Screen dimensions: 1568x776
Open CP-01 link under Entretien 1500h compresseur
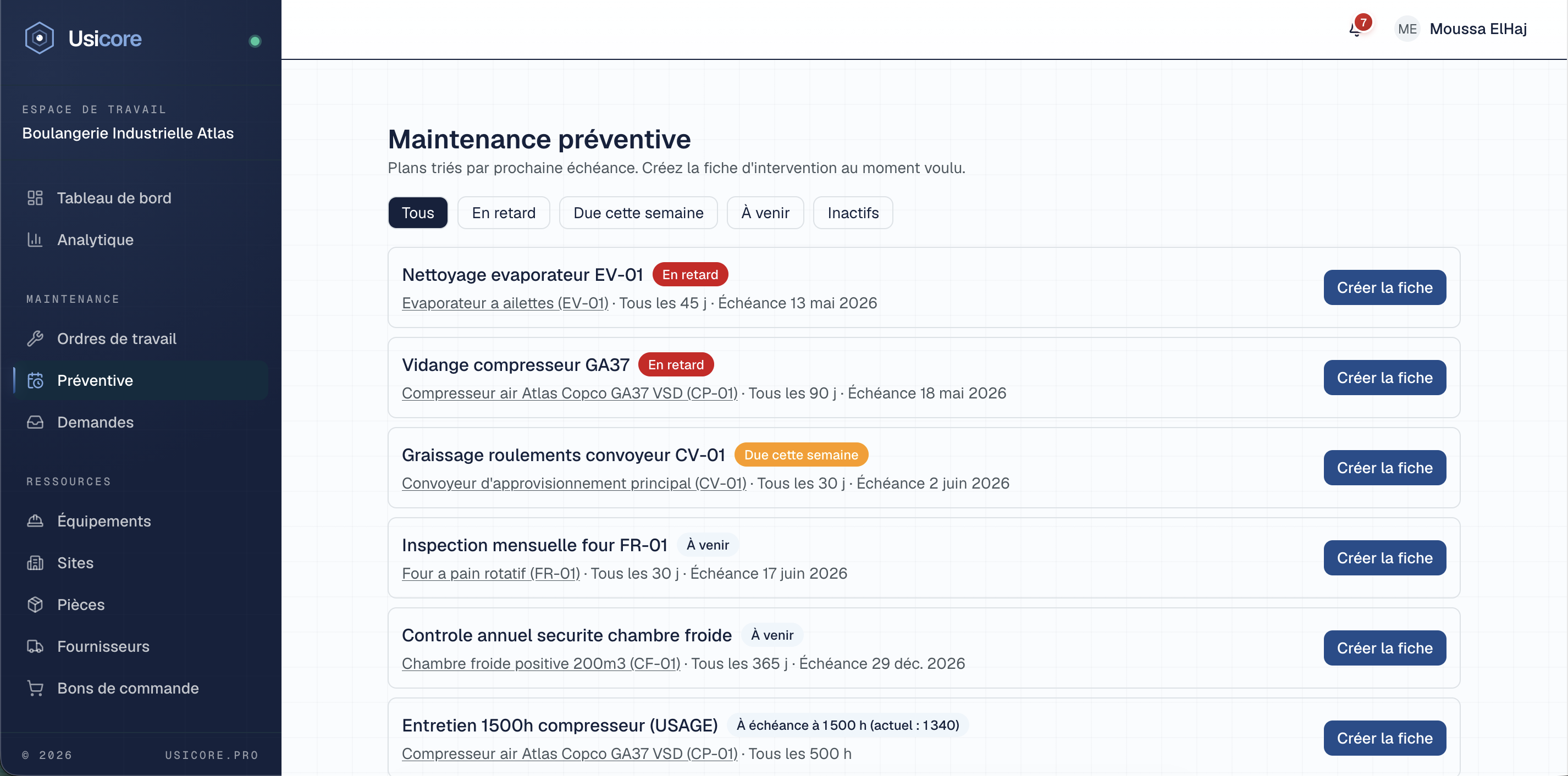tap(569, 753)
